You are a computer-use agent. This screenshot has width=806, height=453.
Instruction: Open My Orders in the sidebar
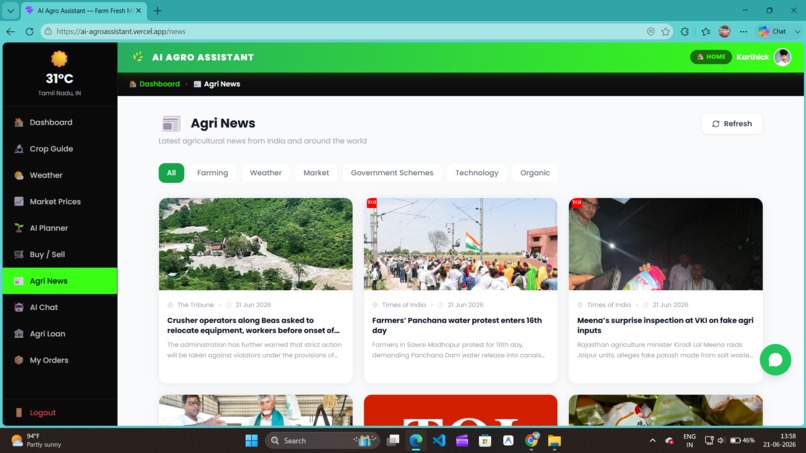(60, 360)
